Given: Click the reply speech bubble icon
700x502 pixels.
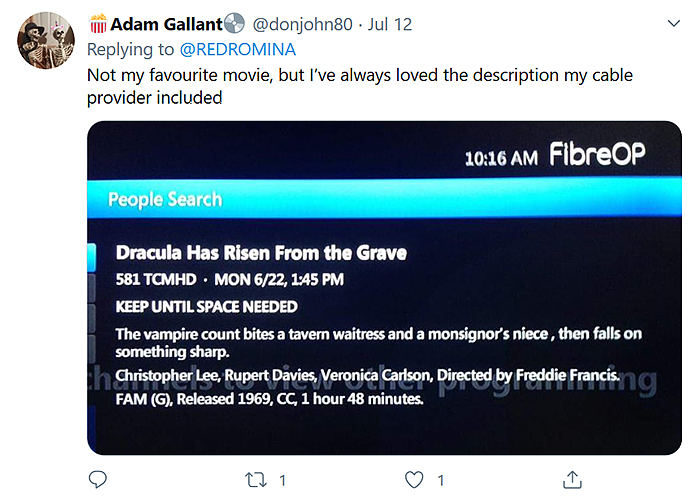Looking at the screenshot, I should click(x=98, y=479).
